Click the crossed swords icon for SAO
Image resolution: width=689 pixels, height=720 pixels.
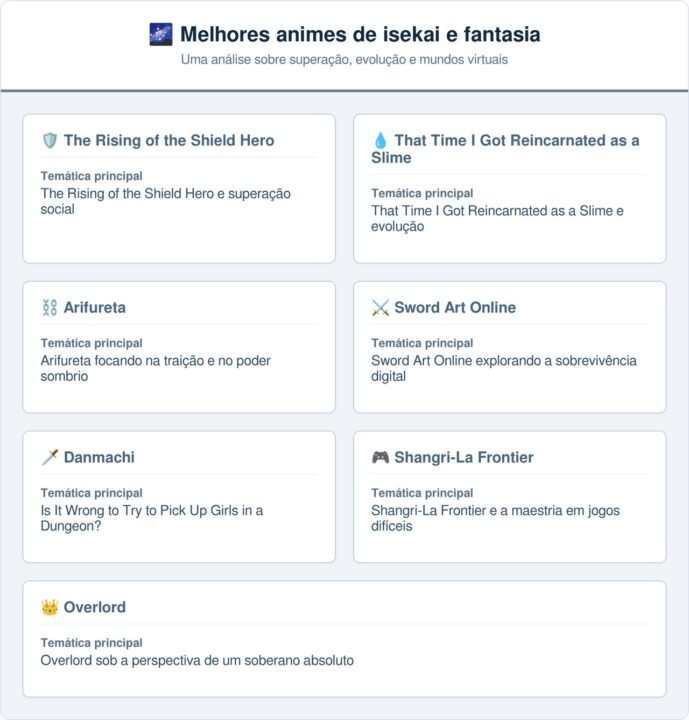pos(380,308)
